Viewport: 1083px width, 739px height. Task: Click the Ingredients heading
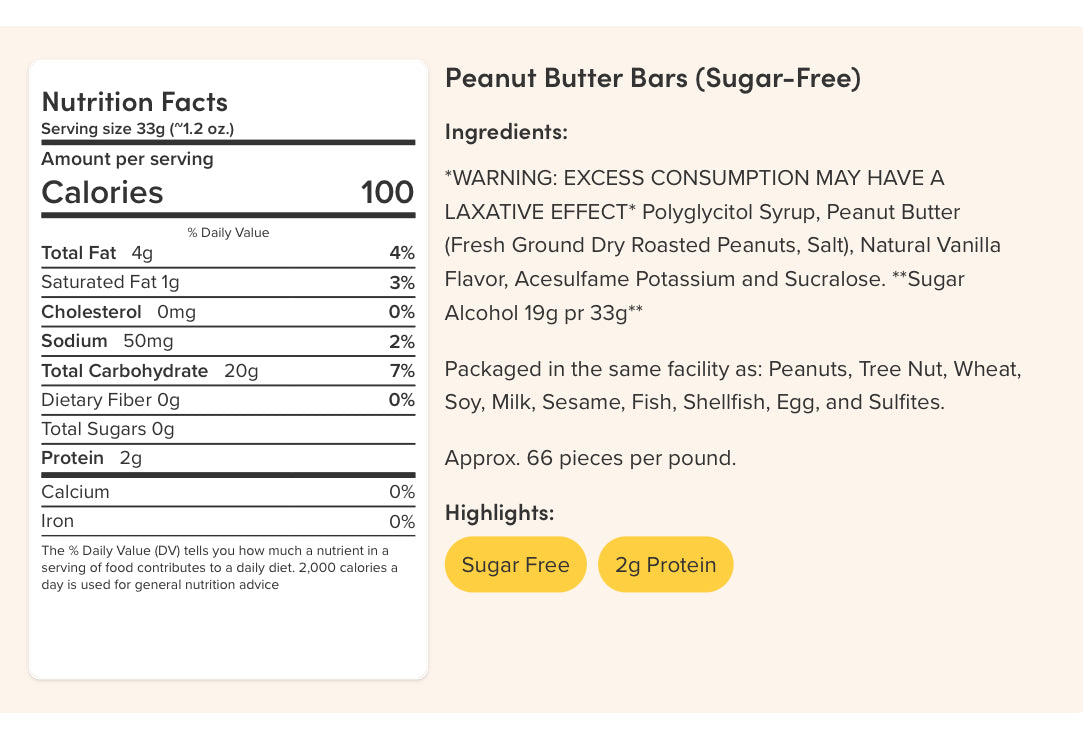pos(506,132)
